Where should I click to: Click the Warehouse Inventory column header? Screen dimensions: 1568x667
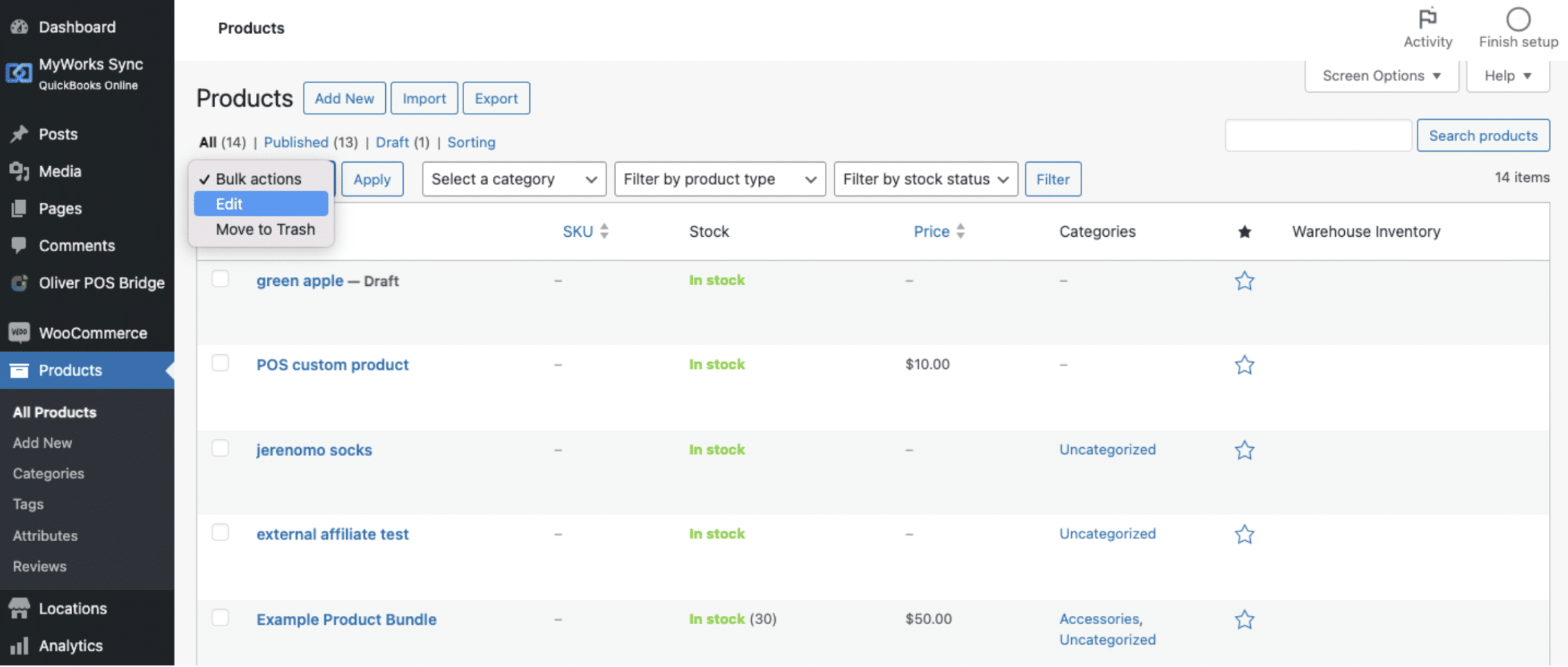(1366, 231)
